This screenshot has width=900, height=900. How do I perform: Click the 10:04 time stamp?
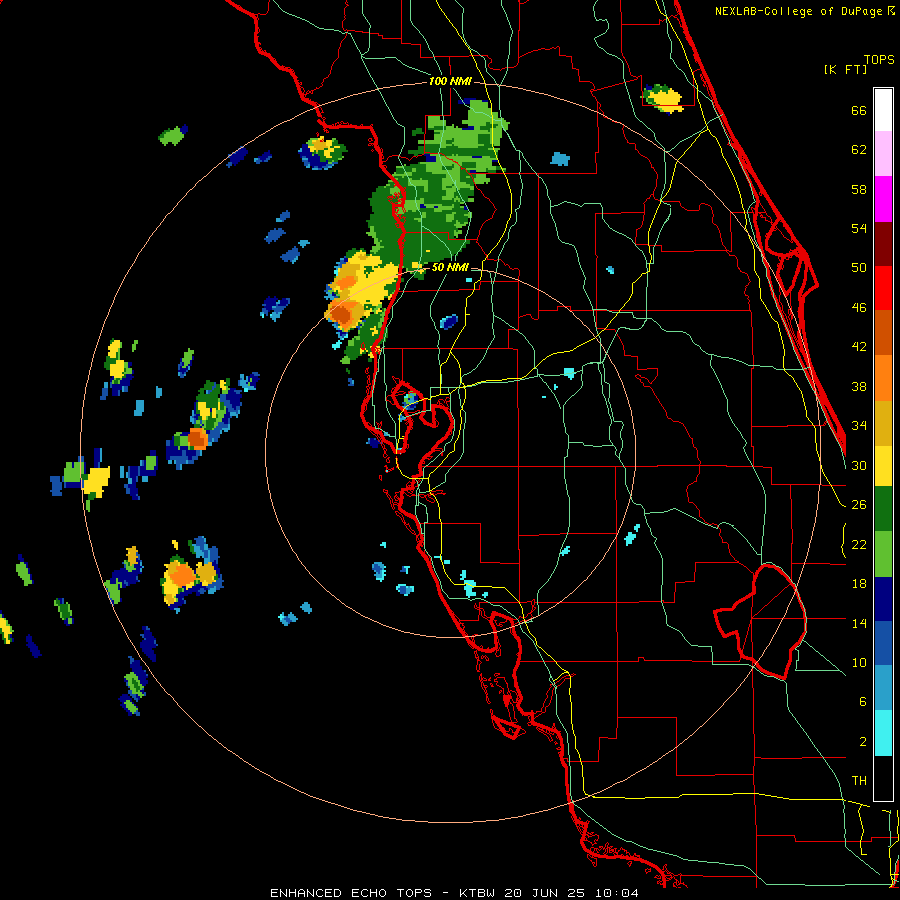616,893
